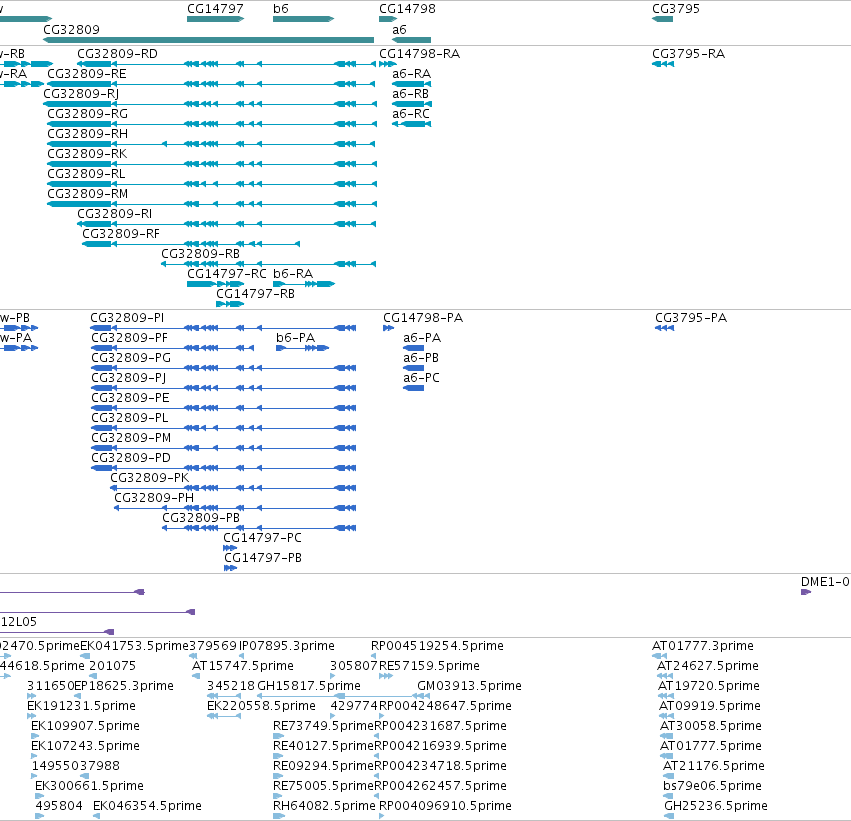Select transcript CG32809-RE
The height and width of the screenshot is (821, 851).
point(211,84)
